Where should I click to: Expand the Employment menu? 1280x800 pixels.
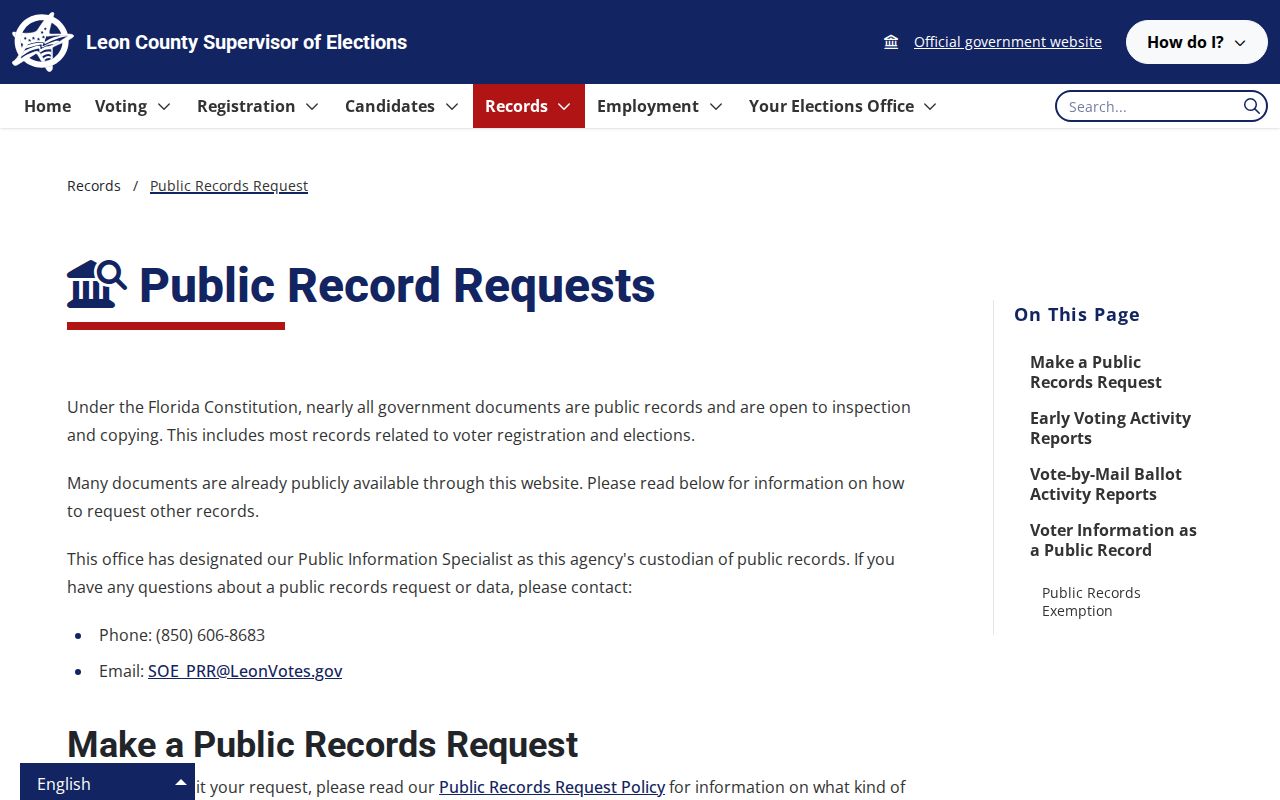click(660, 106)
